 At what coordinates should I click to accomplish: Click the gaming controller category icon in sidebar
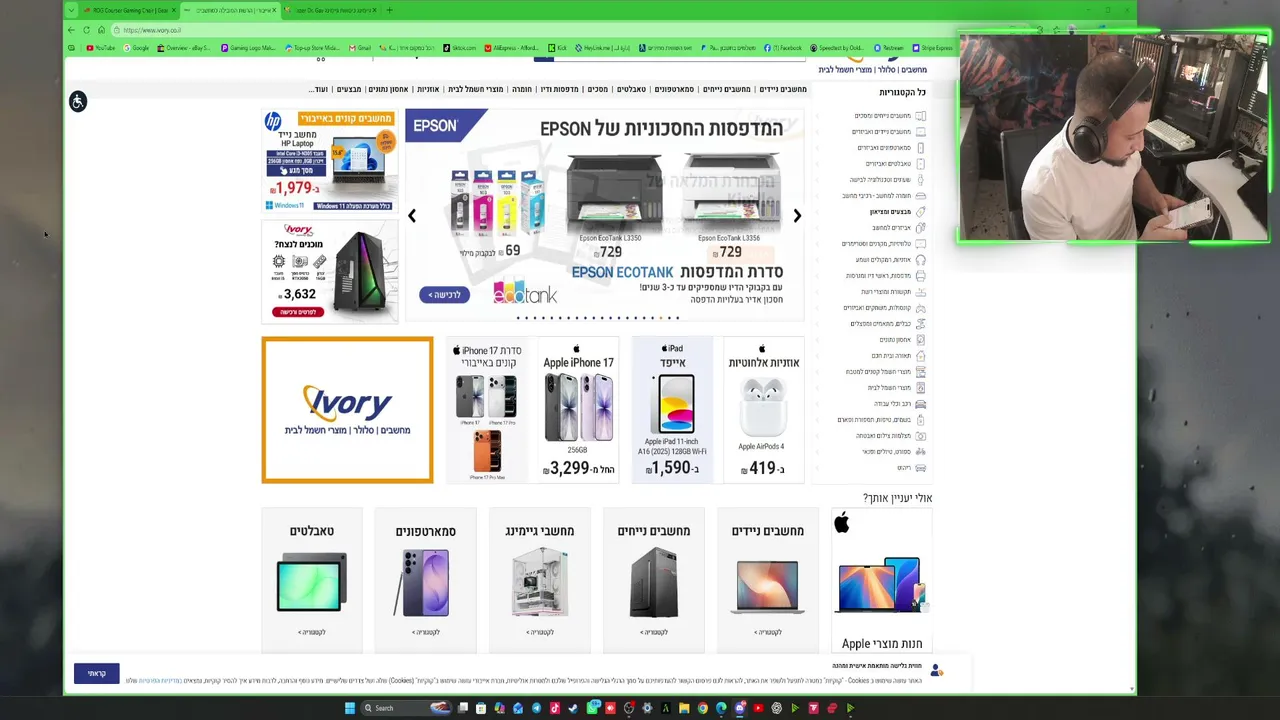pyautogui.click(x=920, y=308)
